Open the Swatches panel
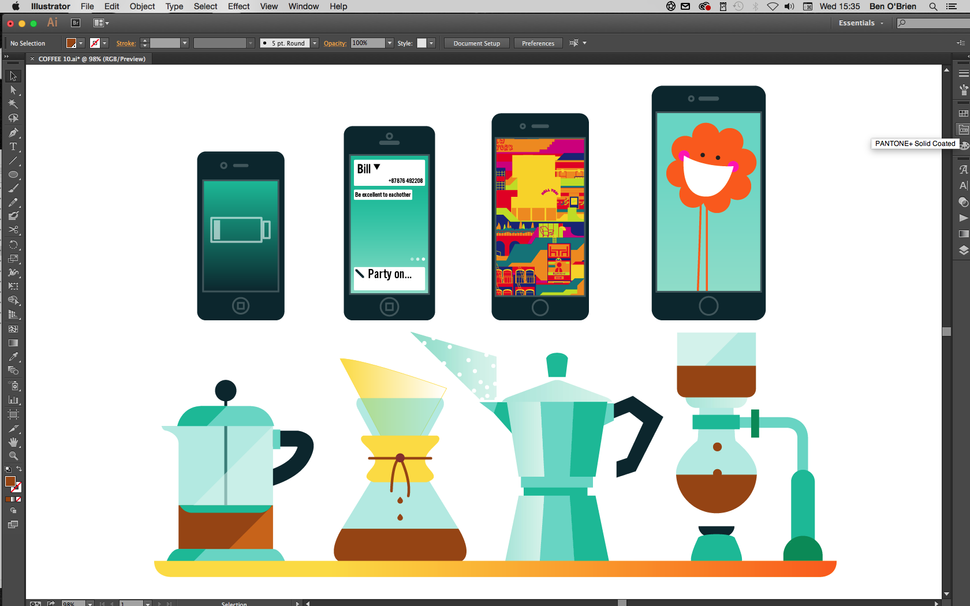Image resolution: width=970 pixels, height=606 pixels. tap(962, 112)
